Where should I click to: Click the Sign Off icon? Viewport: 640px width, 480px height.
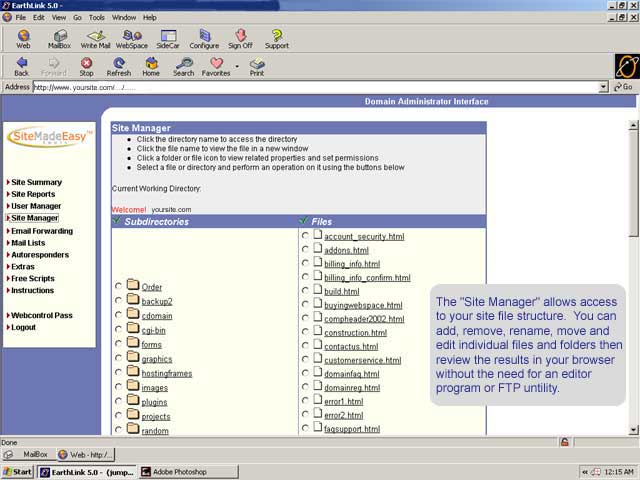point(240,38)
